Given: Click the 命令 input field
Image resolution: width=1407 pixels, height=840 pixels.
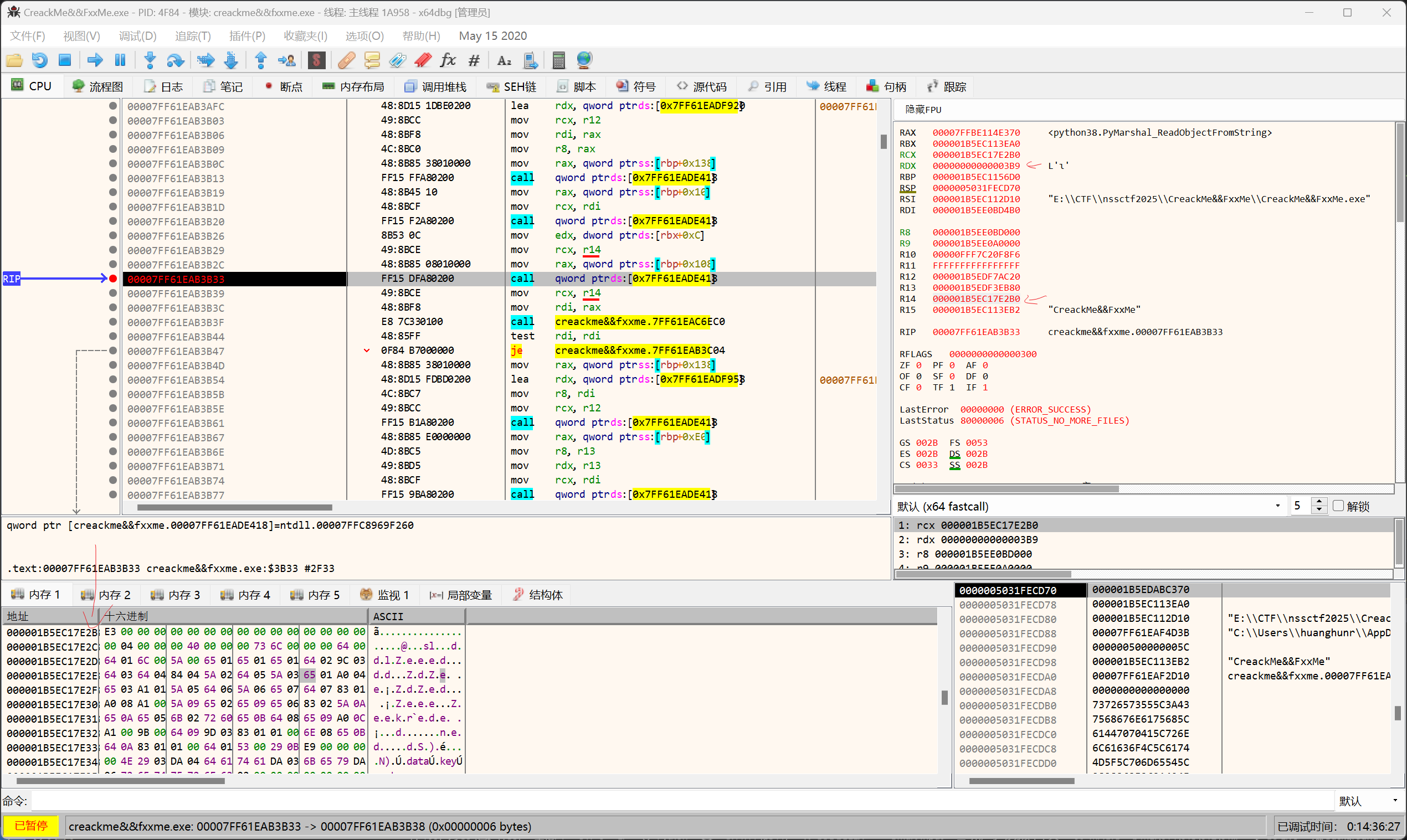Looking at the screenshot, I should pyautogui.click(x=680, y=801).
